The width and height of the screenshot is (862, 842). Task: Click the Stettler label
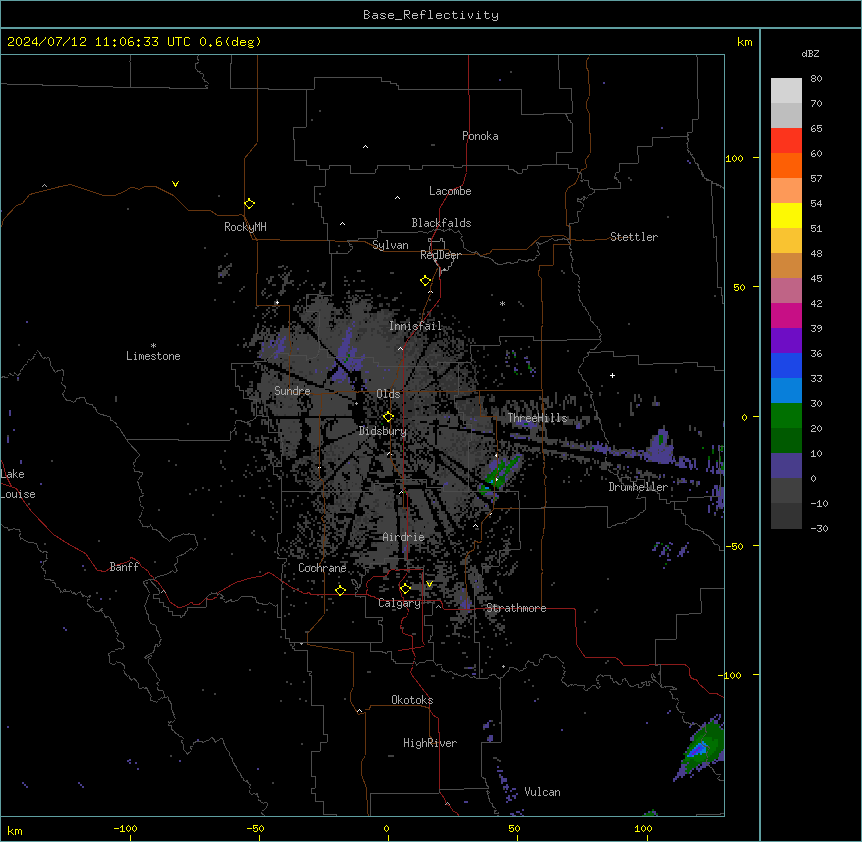(634, 237)
